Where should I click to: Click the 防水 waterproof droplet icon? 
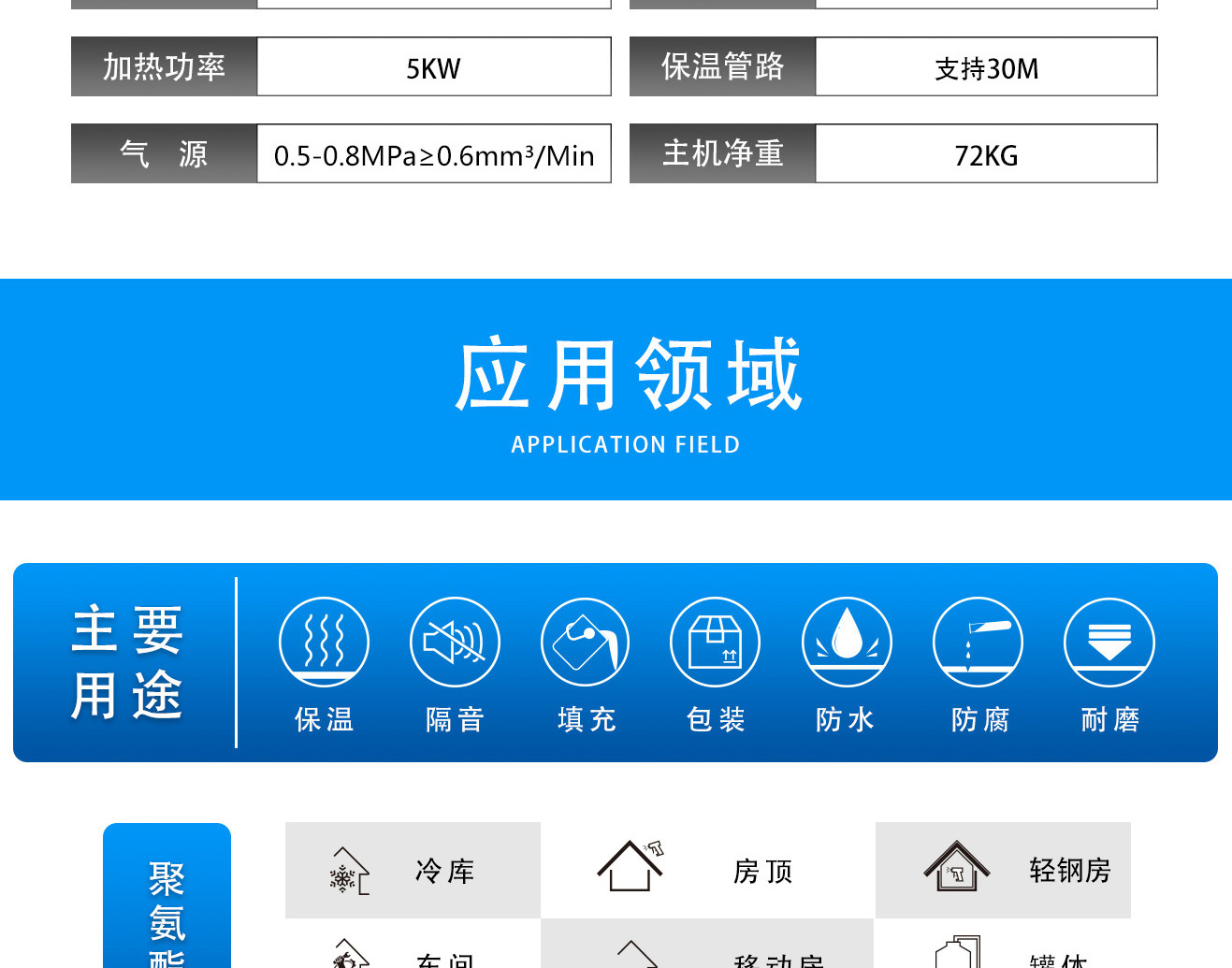pos(847,643)
